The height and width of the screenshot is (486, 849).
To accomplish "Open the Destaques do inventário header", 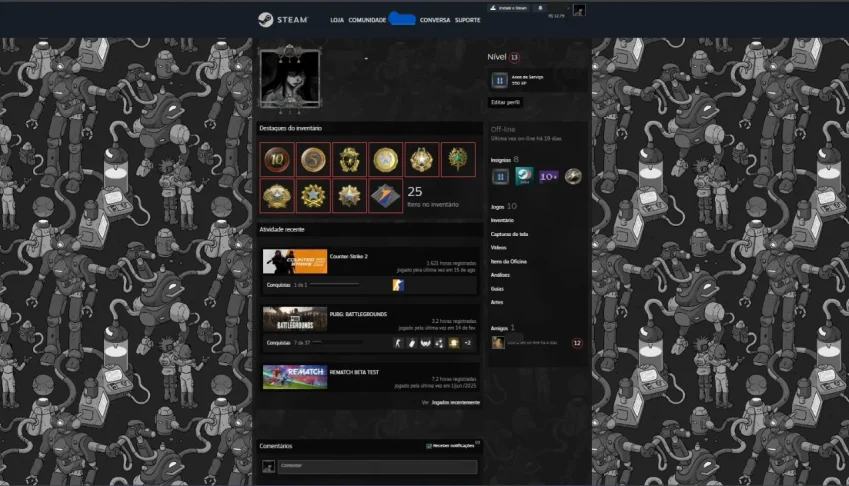I will [290, 128].
